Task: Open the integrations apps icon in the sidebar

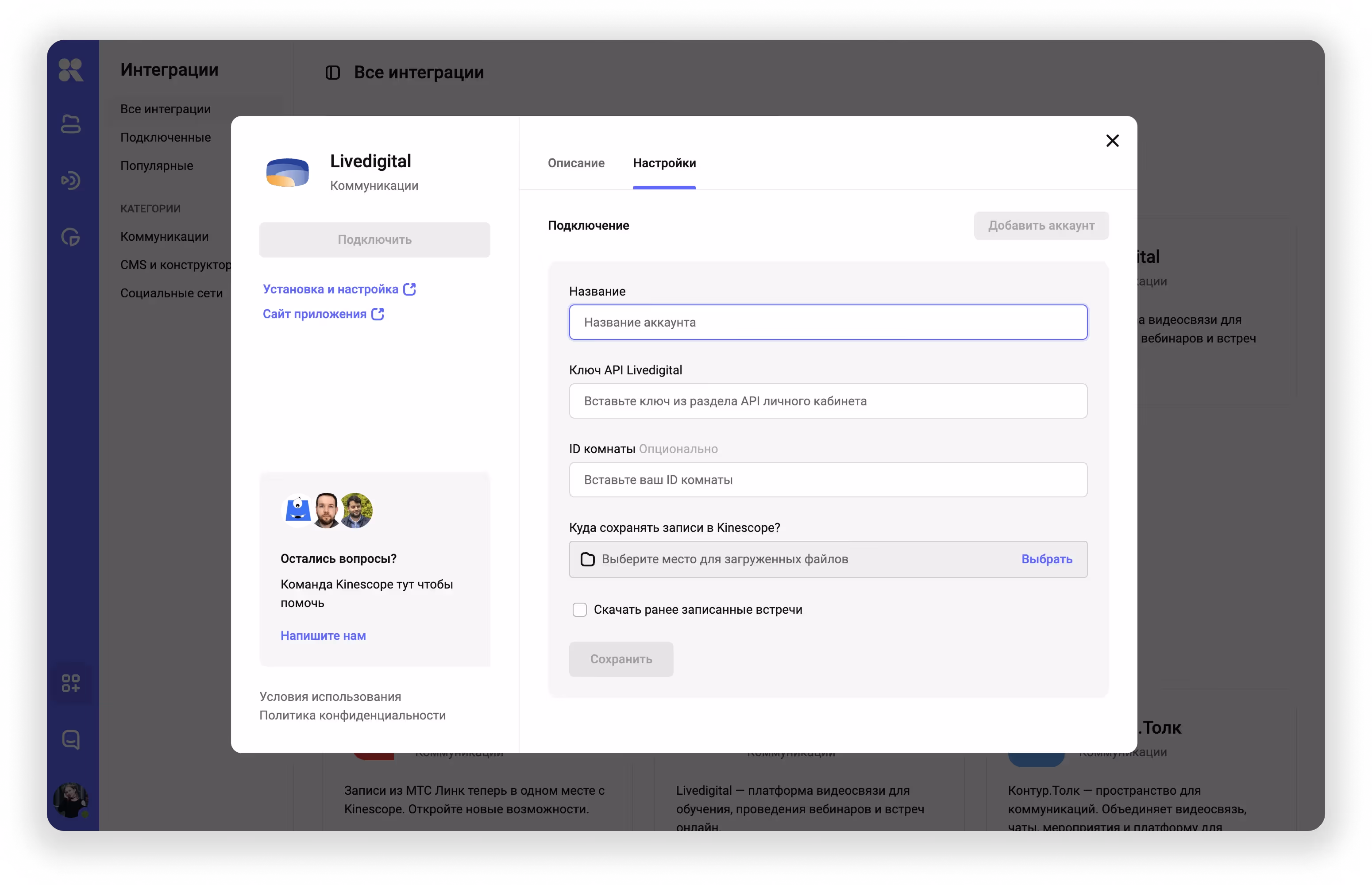Action: coord(71,683)
